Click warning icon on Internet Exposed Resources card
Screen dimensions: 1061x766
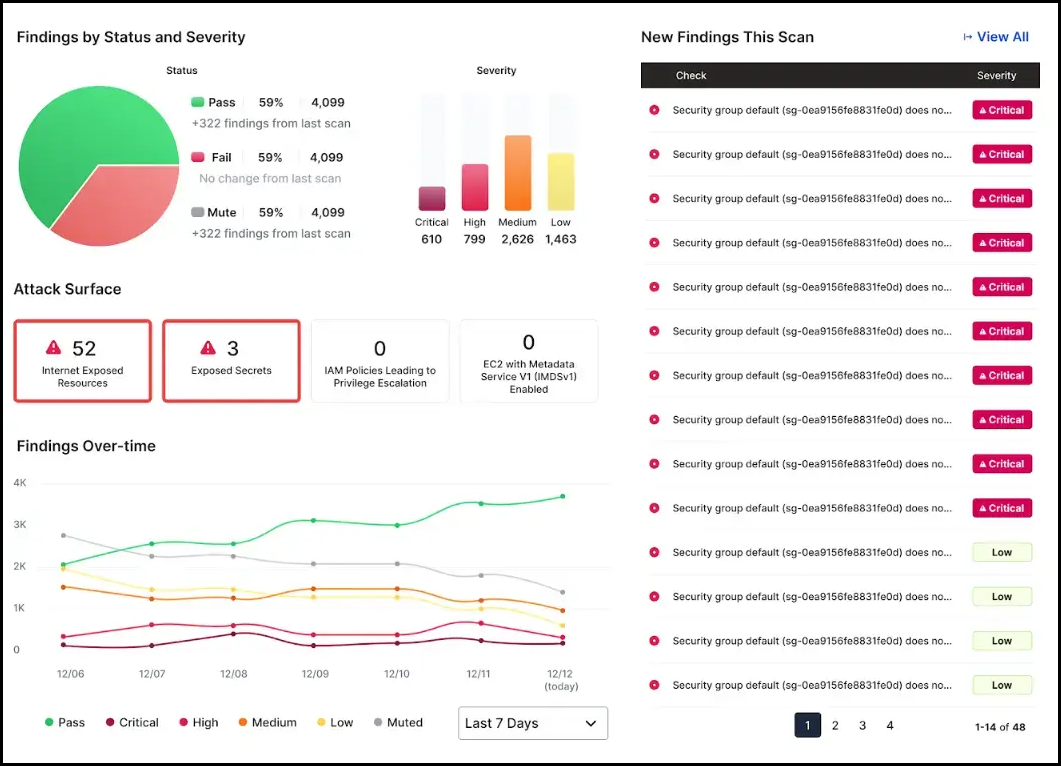coord(54,348)
